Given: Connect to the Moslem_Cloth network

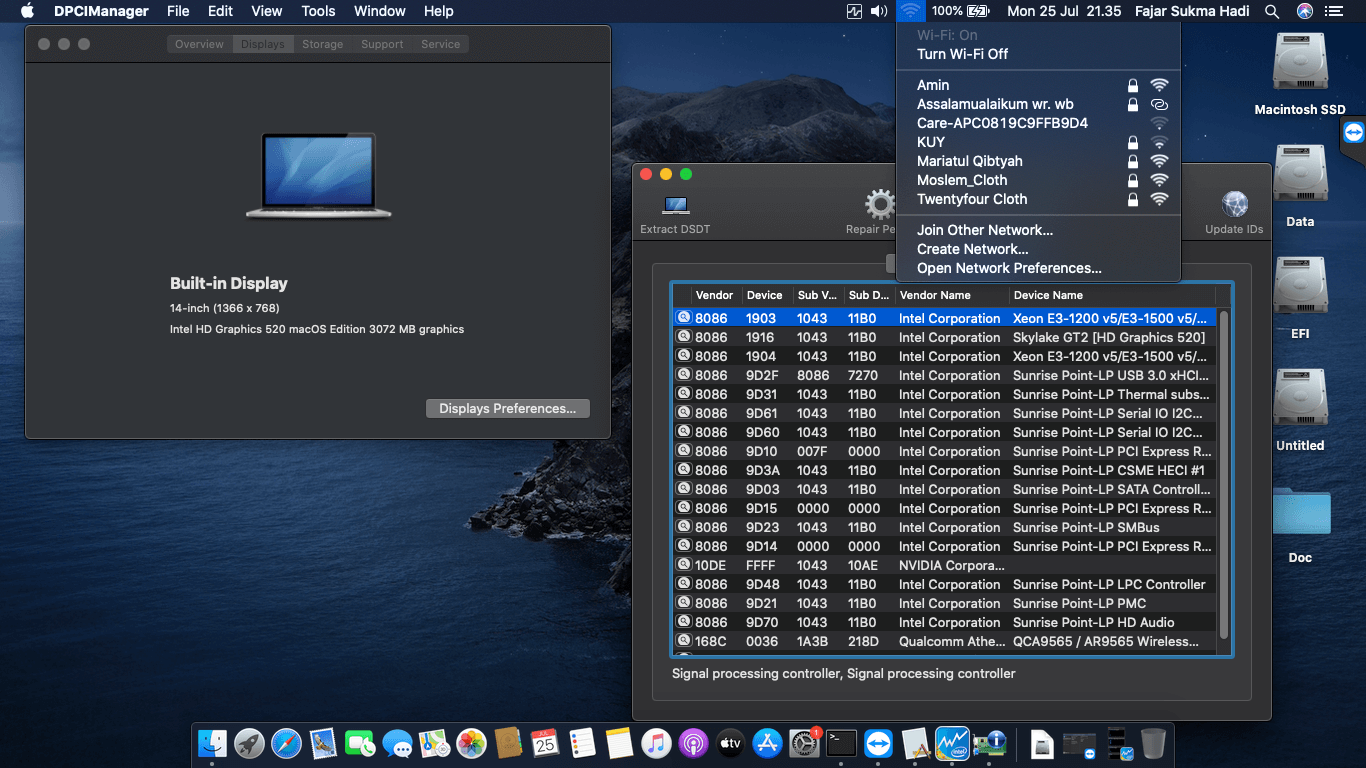Looking at the screenshot, I should click(x=1038, y=180).
